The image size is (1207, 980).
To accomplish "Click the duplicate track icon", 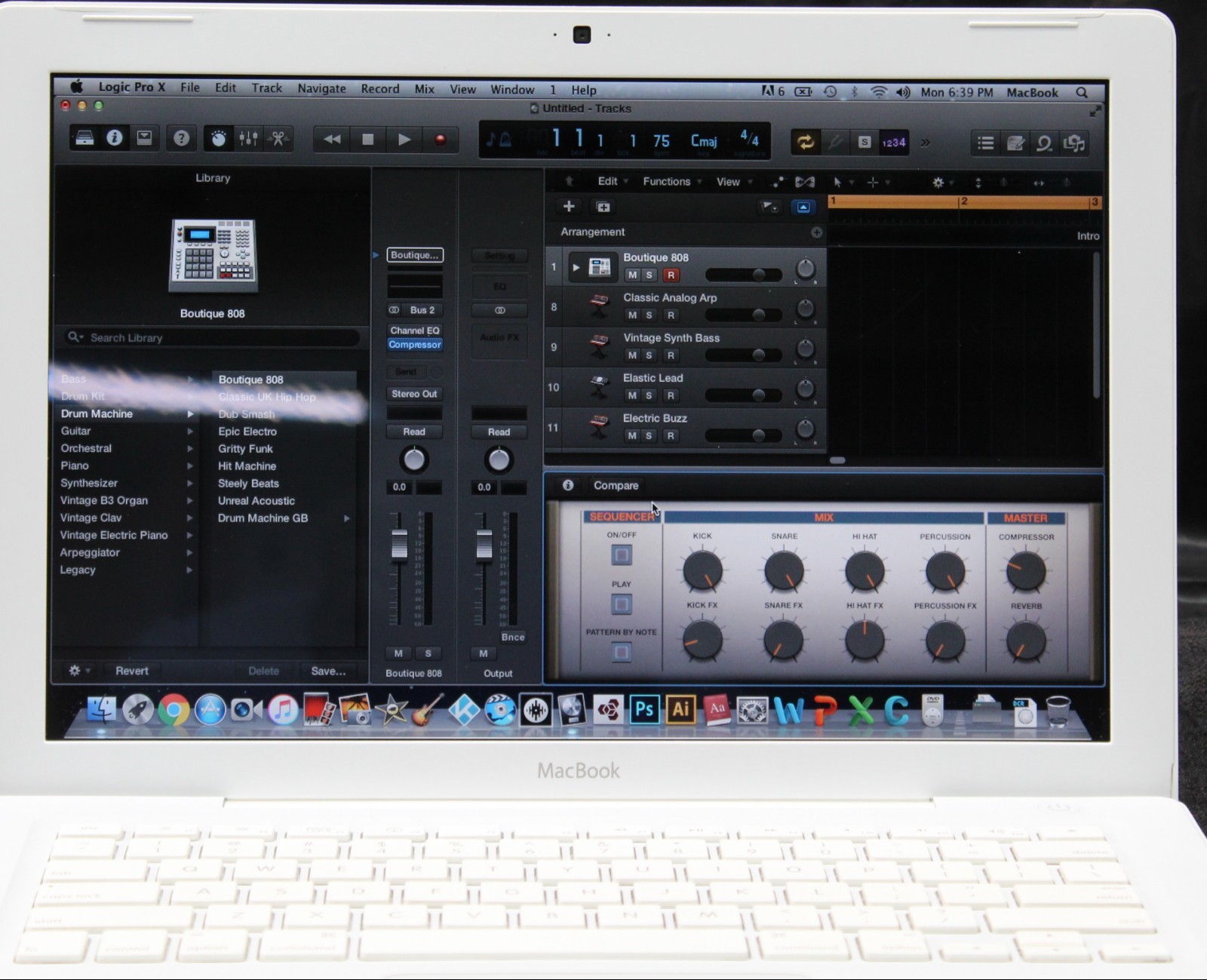I will (x=603, y=207).
